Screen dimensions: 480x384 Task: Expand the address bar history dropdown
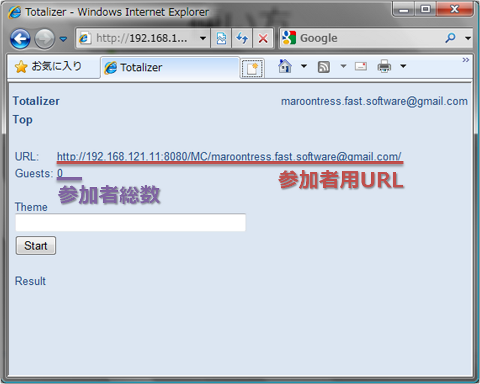[203, 38]
